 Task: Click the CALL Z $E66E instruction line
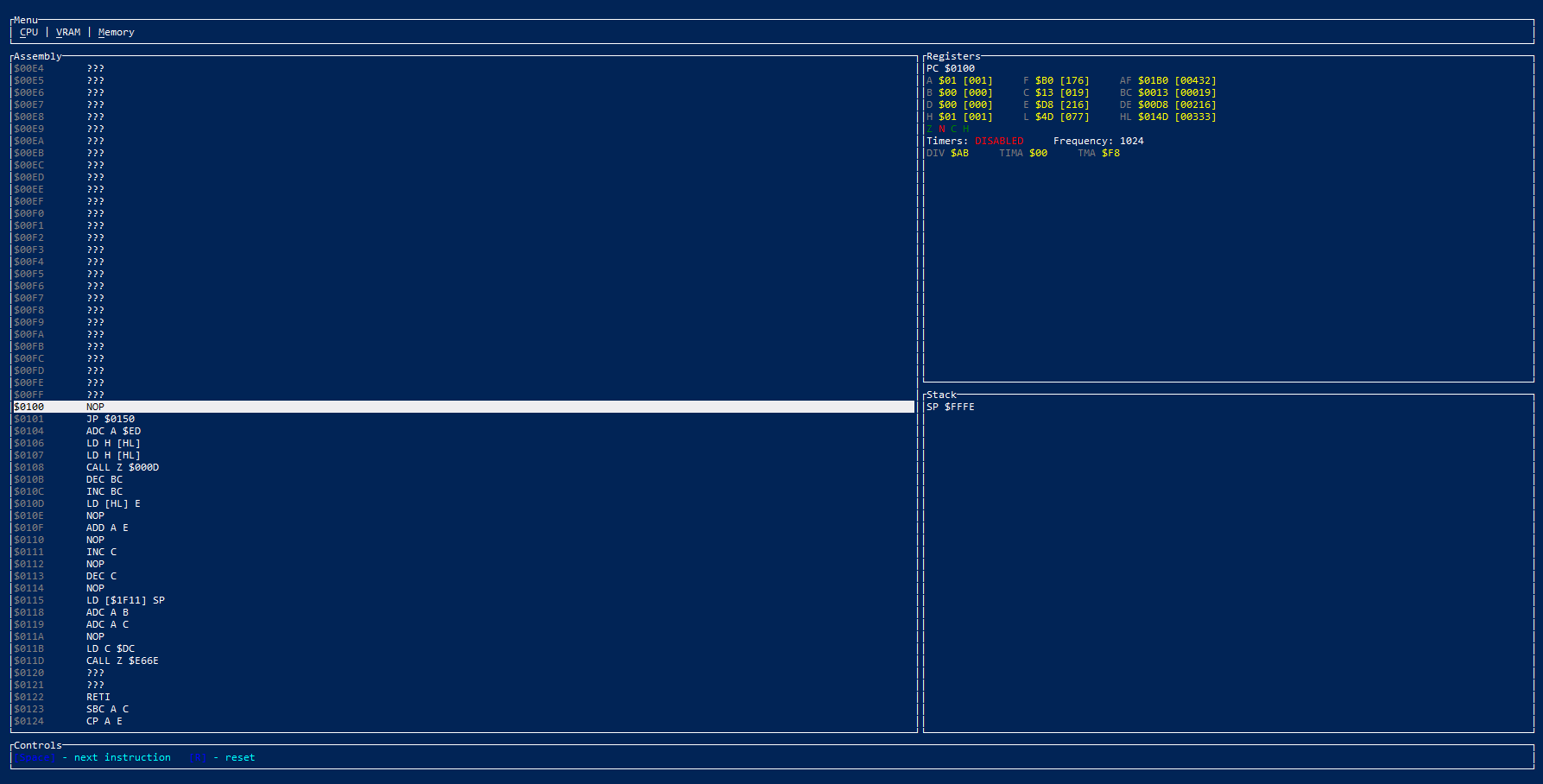point(122,661)
